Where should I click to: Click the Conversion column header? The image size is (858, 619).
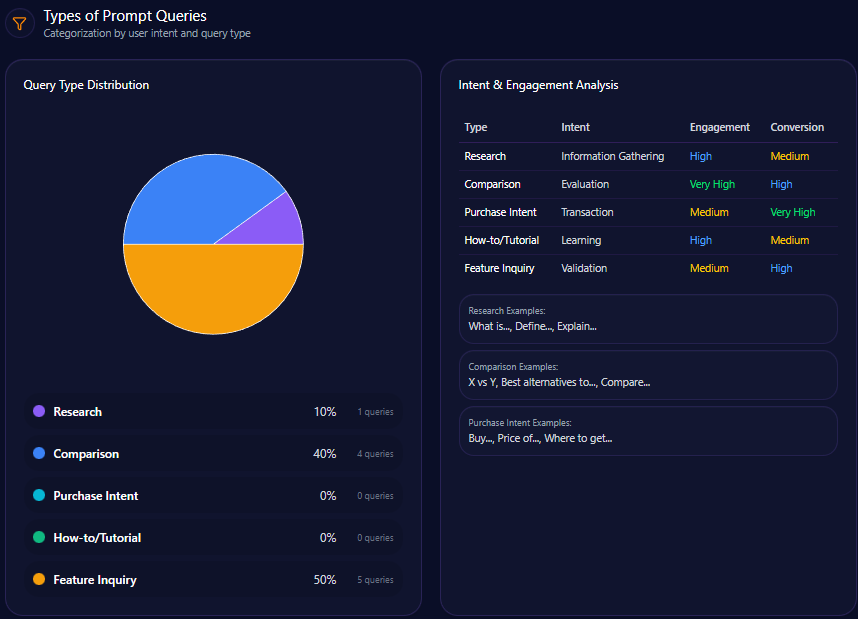point(797,127)
